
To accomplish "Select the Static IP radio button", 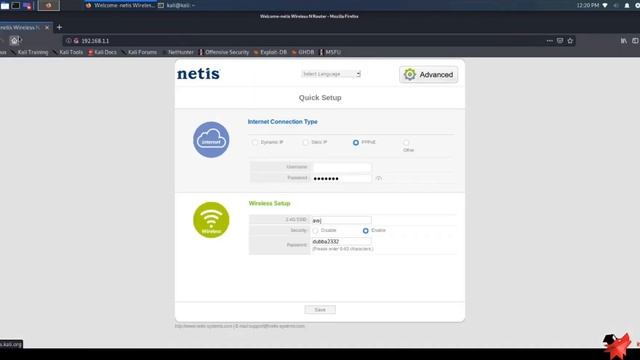I will click(305, 142).
